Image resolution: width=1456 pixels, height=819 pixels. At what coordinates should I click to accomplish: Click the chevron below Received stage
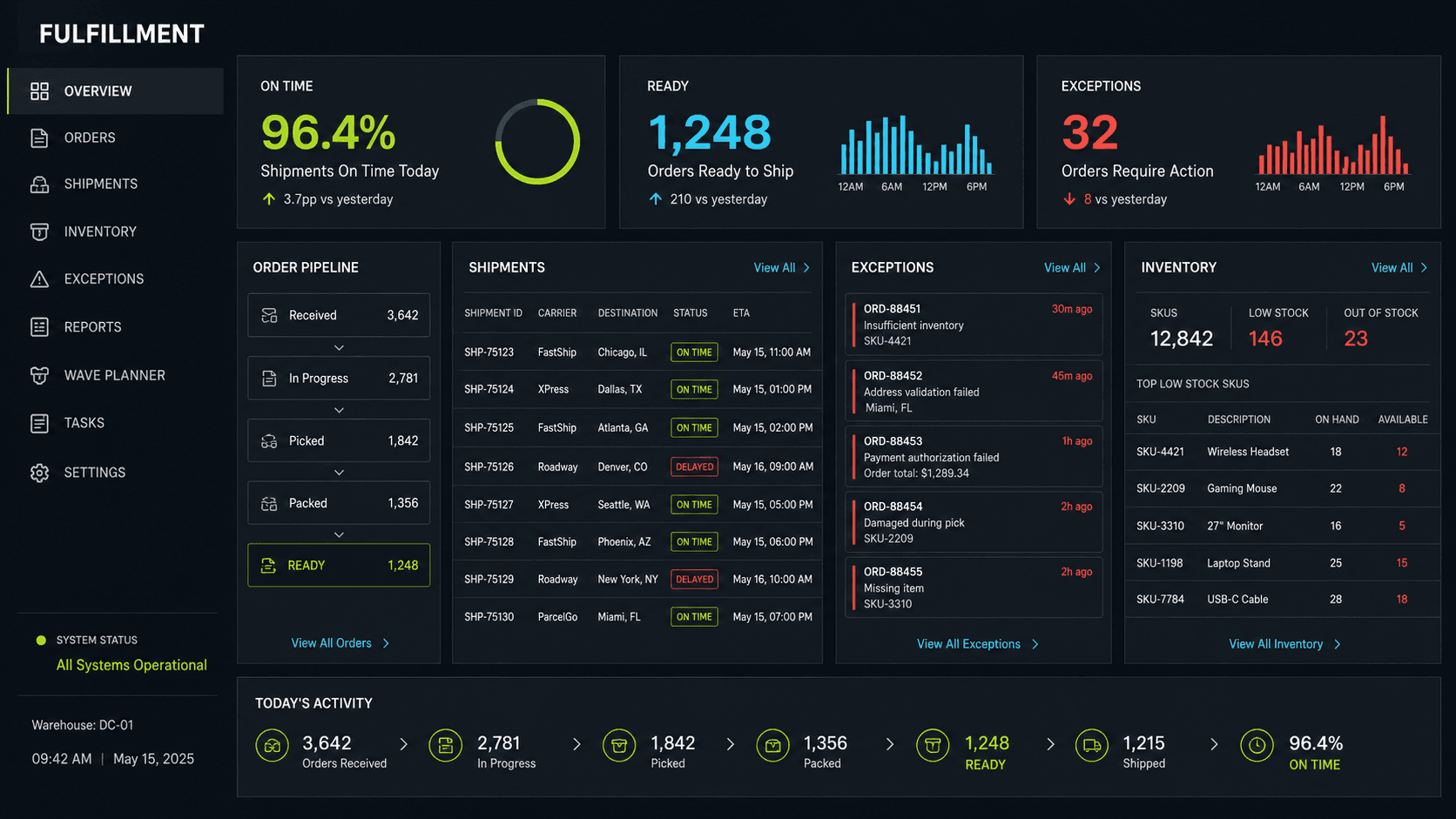tap(339, 347)
